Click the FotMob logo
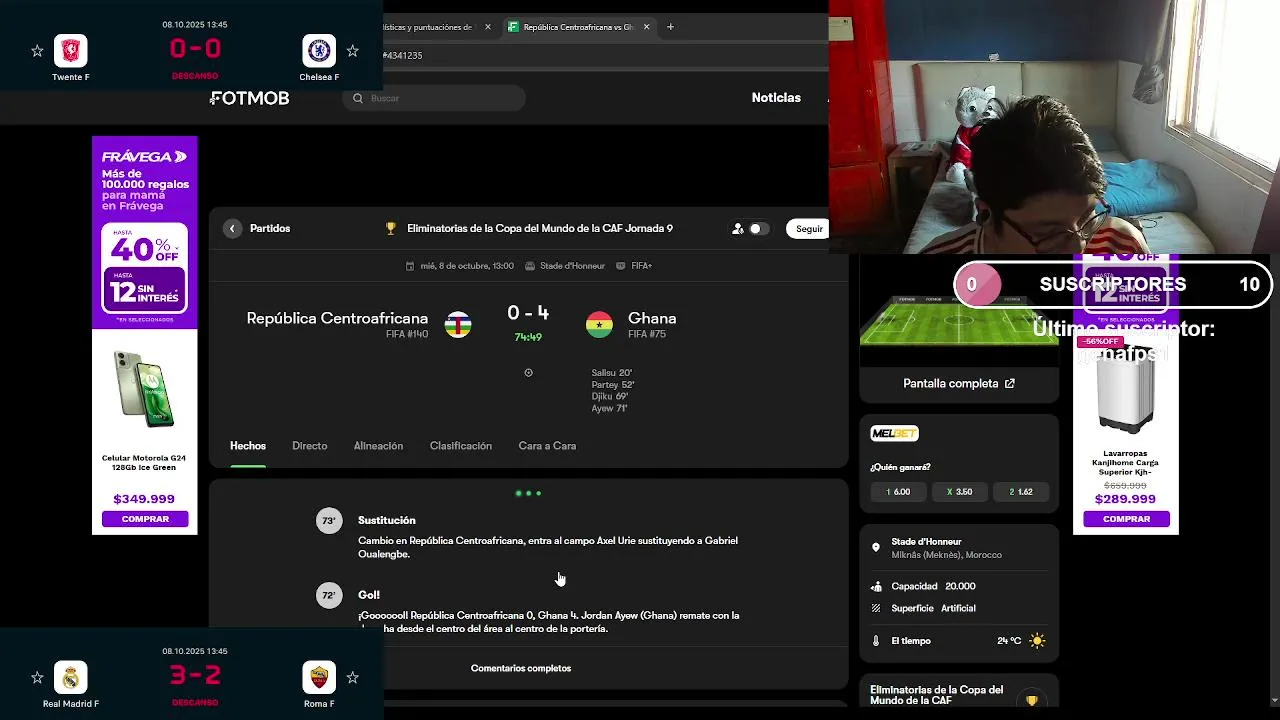The height and width of the screenshot is (720, 1280). point(250,98)
